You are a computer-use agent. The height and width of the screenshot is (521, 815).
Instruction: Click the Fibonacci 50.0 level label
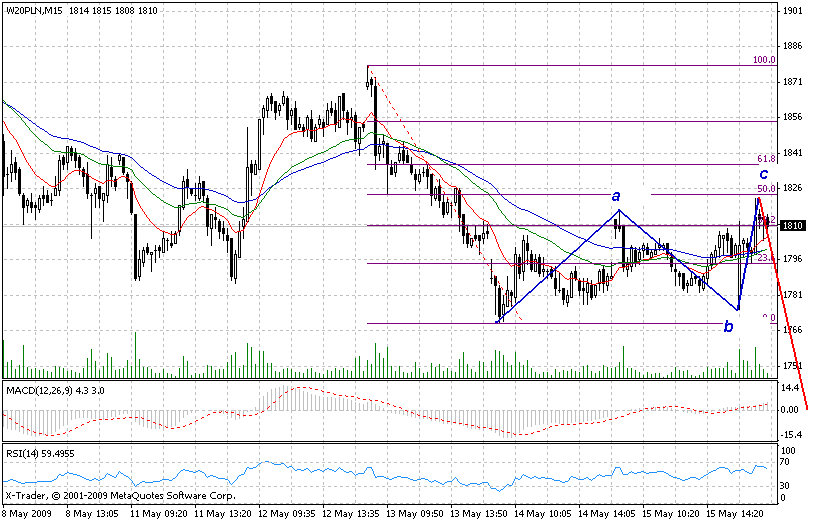point(766,189)
